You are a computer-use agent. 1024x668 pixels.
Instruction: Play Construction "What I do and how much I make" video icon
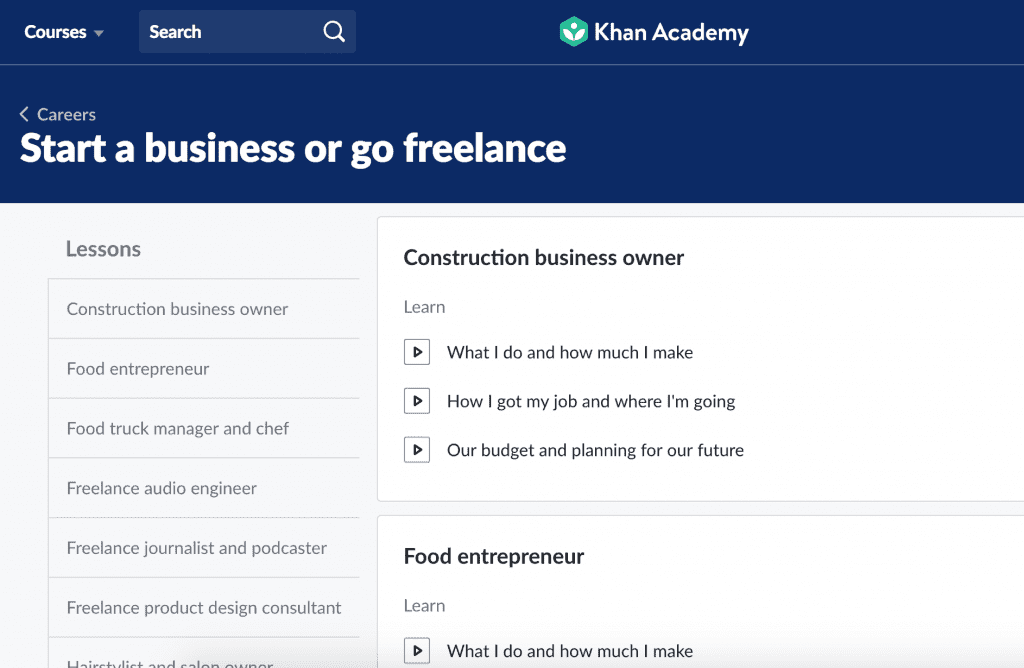click(x=417, y=352)
